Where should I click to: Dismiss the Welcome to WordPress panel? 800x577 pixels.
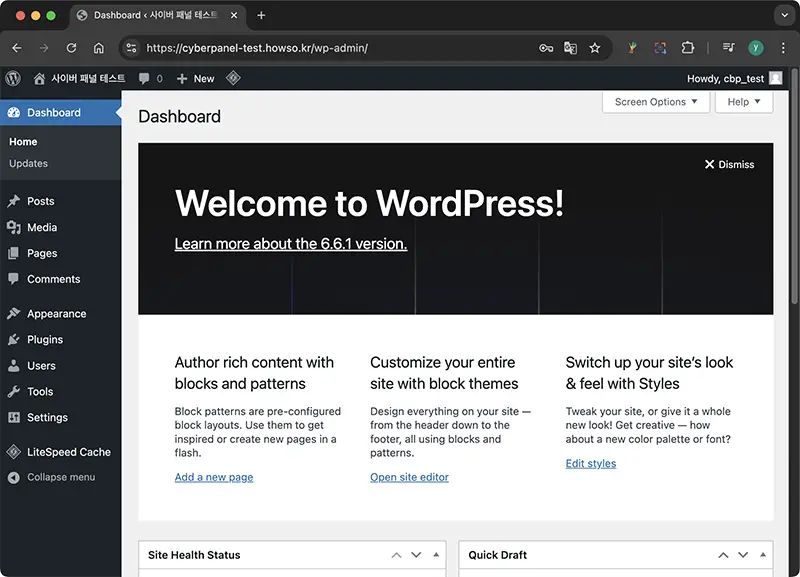point(730,164)
